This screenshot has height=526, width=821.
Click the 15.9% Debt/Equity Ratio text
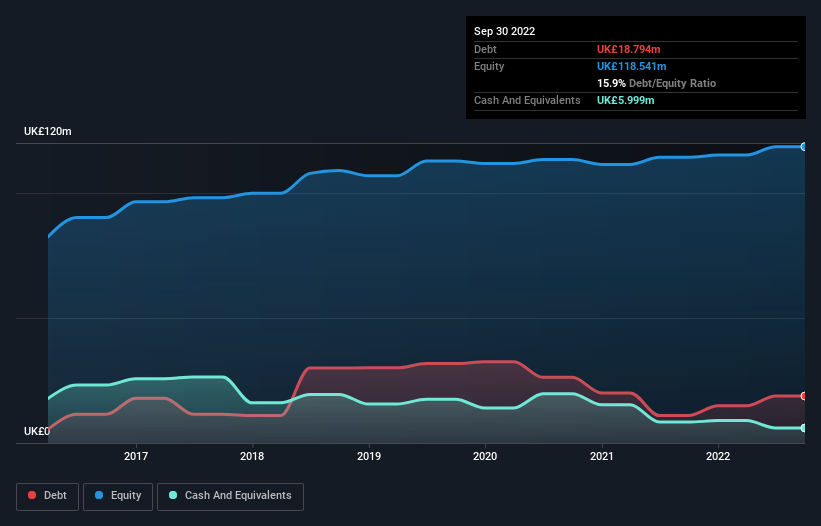[657, 83]
